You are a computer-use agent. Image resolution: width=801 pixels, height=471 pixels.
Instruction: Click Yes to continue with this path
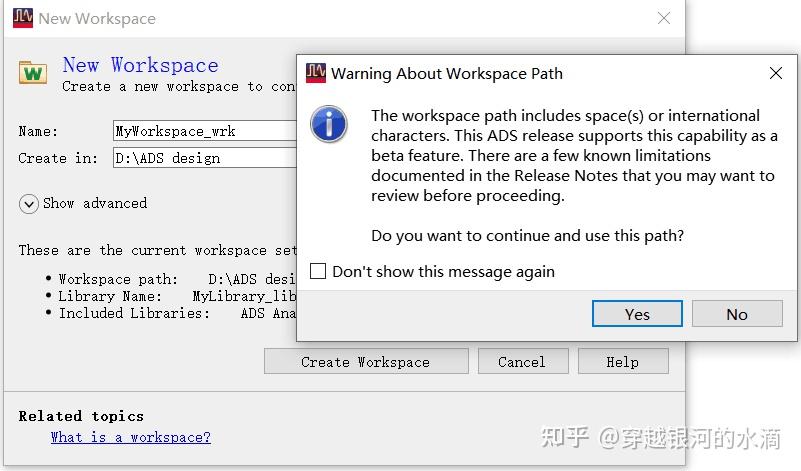[x=637, y=314]
